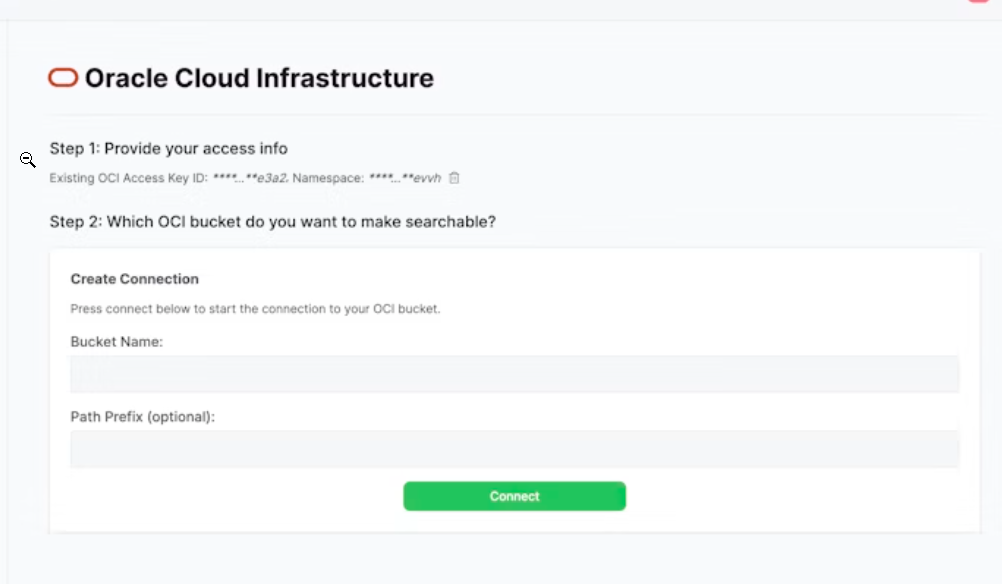
Task: Click the Path Prefix (optional) label
Action: pos(143,416)
